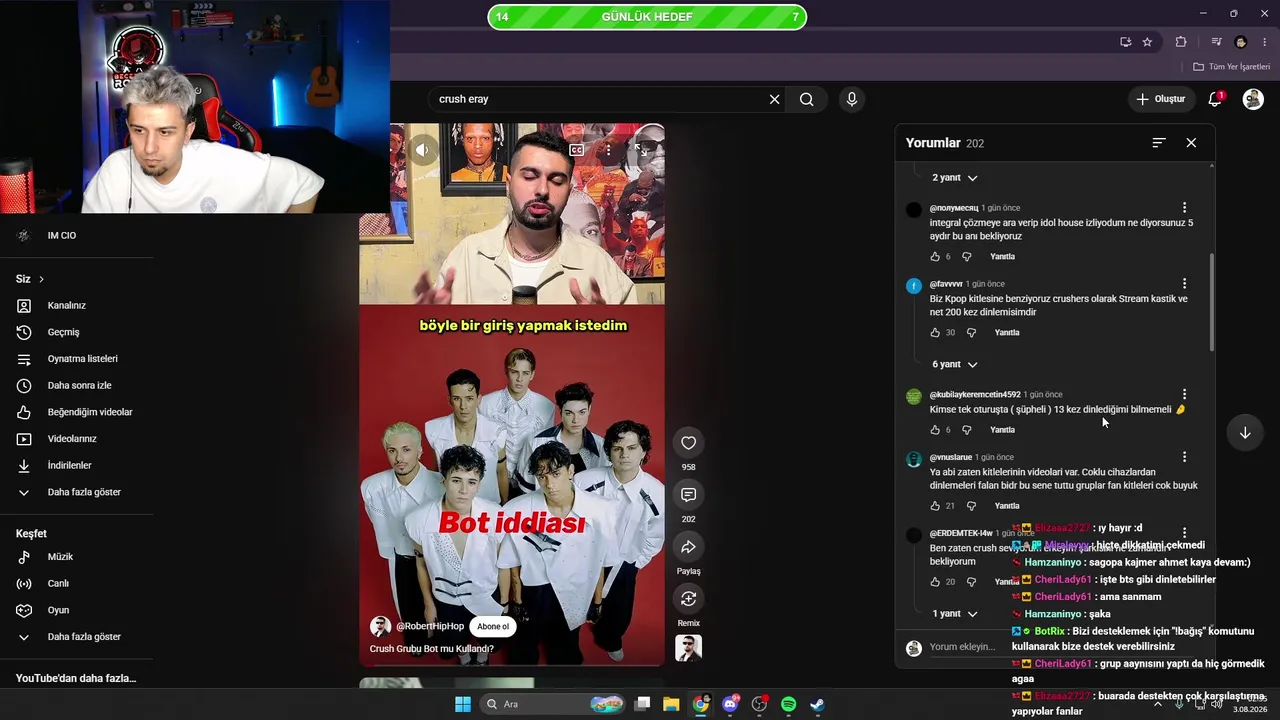1280x720 pixels.
Task: Close the Yorumlar comments panel
Action: (1191, 143)
